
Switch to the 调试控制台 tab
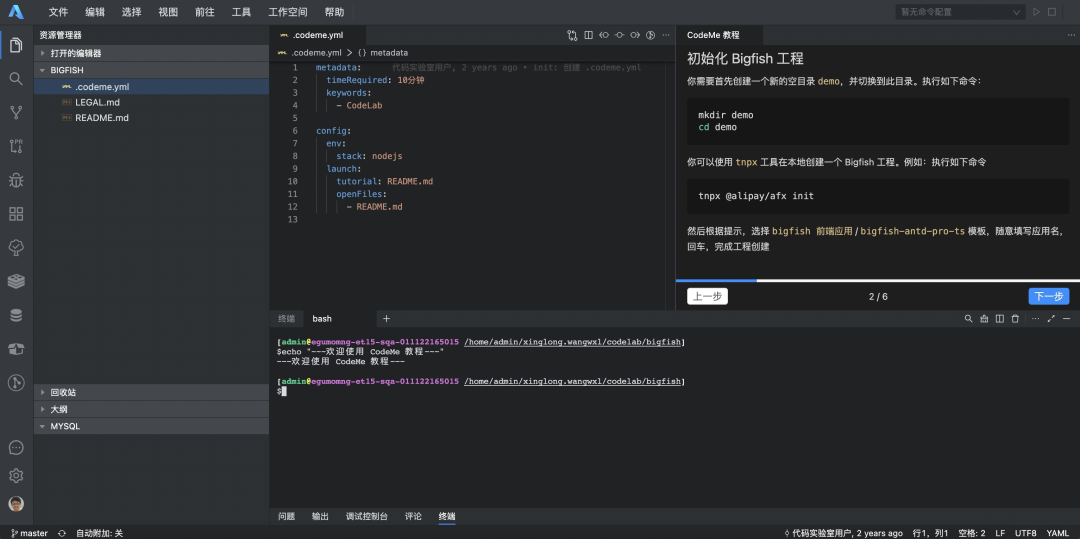pyautogui.click(x=367, y=517)
